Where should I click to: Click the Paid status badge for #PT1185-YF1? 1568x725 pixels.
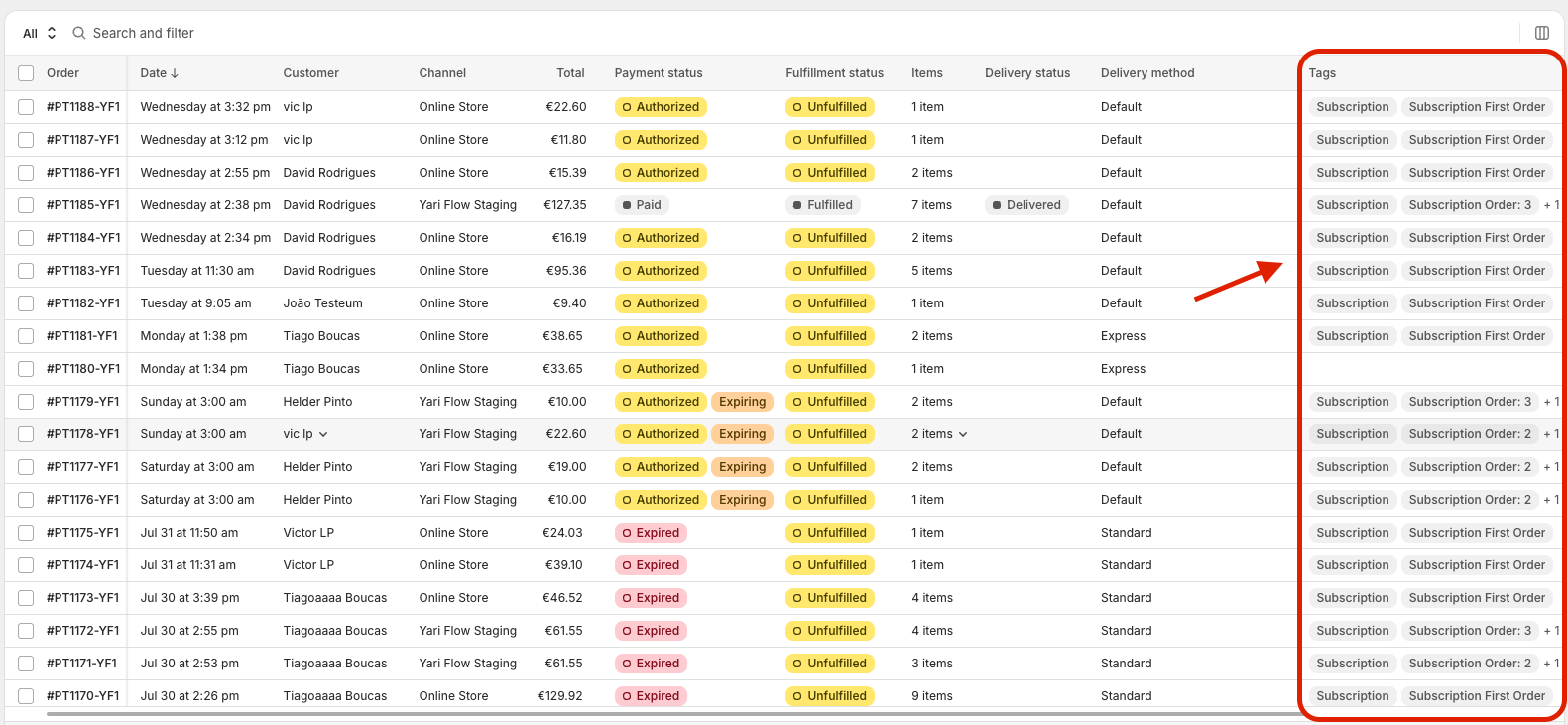point(642,205)
